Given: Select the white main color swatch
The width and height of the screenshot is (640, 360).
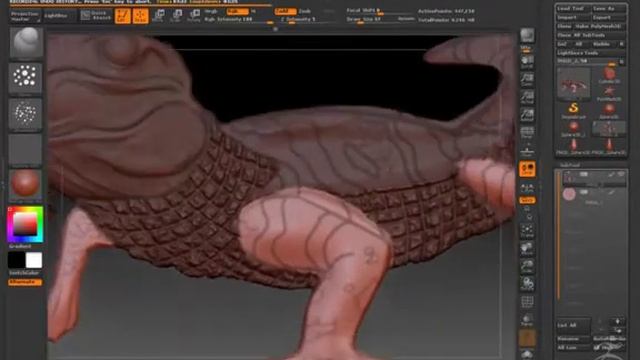Looking at the screenshot, I should pos(34,260).
